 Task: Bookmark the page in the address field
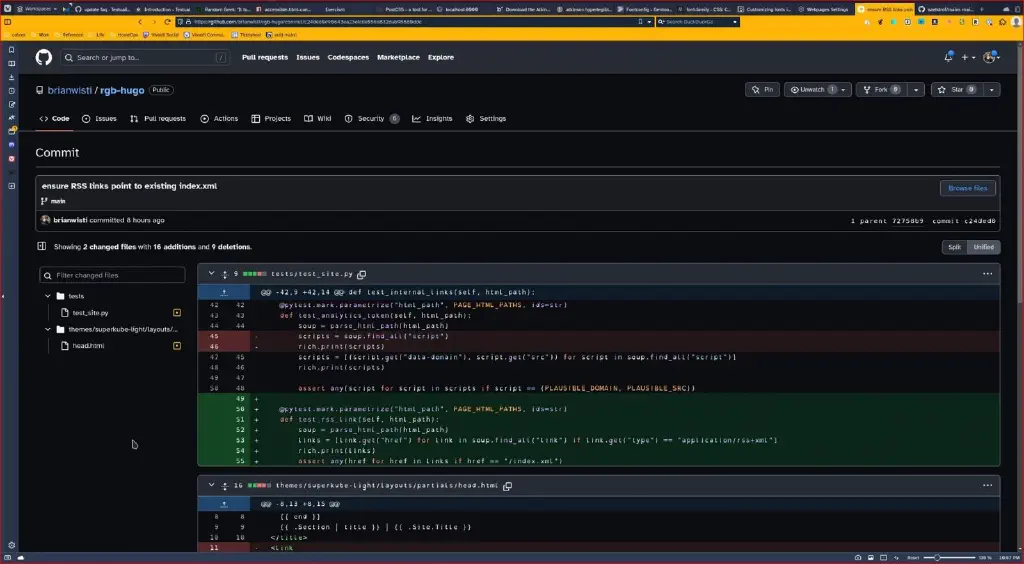click(x=639, y=22)
